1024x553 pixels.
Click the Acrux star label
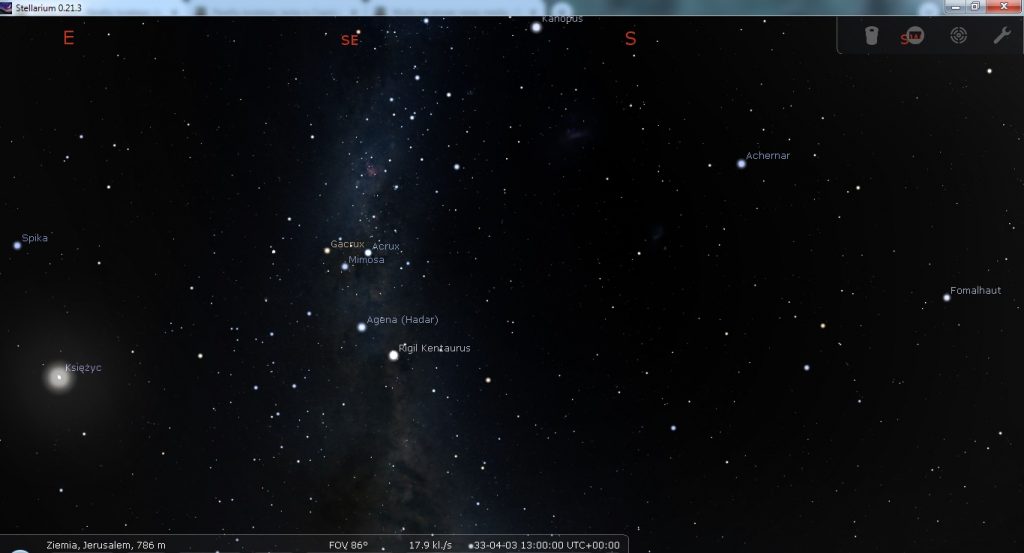point(385,246)
